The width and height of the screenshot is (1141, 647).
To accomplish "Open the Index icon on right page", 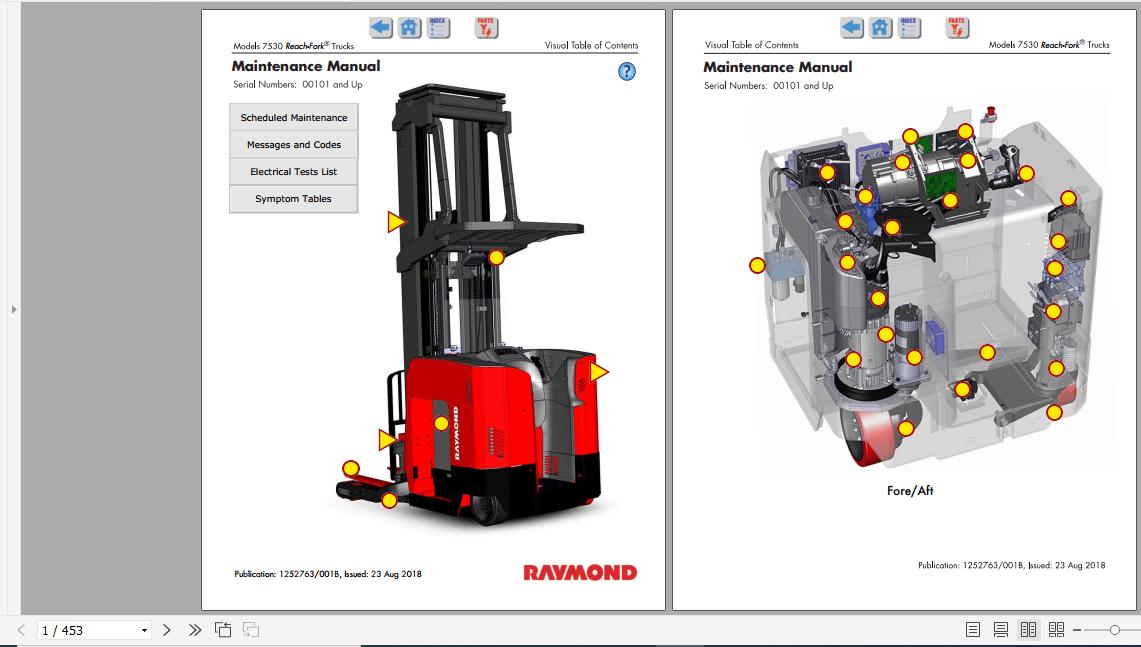I will click(909, 28).
